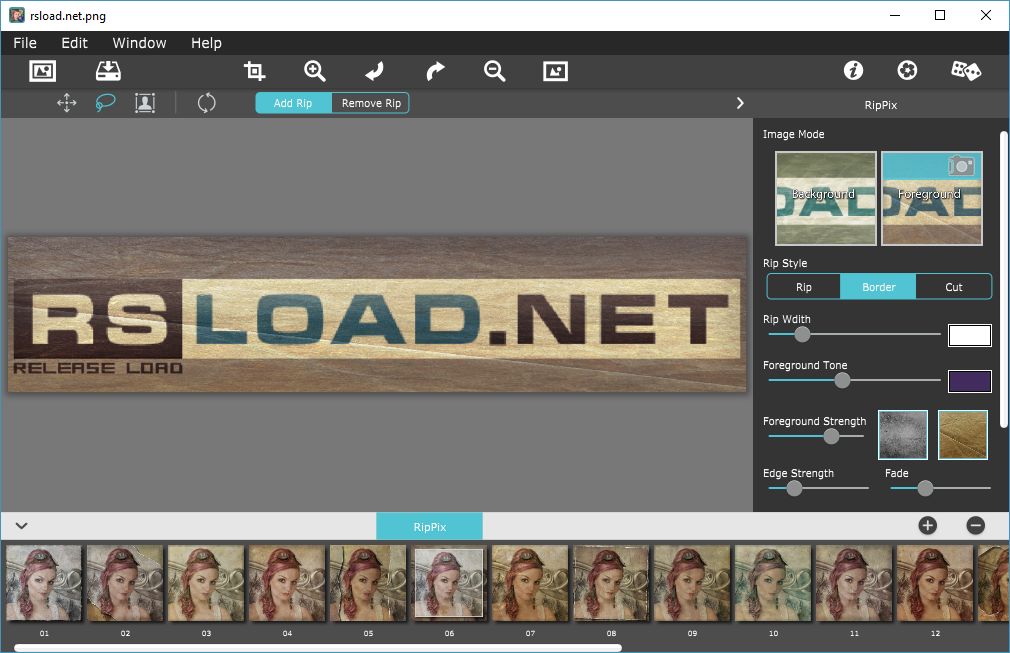Viewport: 1010px width, 653px height.
Task: Select the lasso selection tool
Action: [x=105, y=103]
